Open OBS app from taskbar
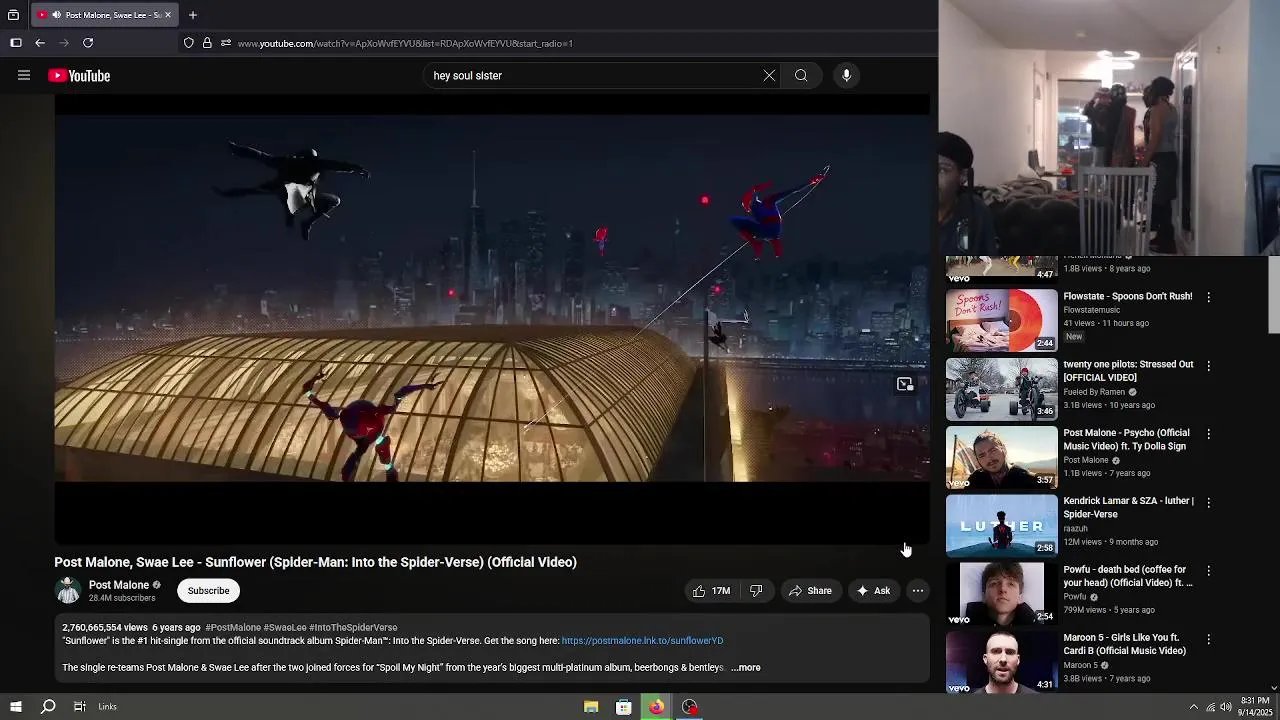The width and height of the screenshot is (1280, 720). [689, 707]
